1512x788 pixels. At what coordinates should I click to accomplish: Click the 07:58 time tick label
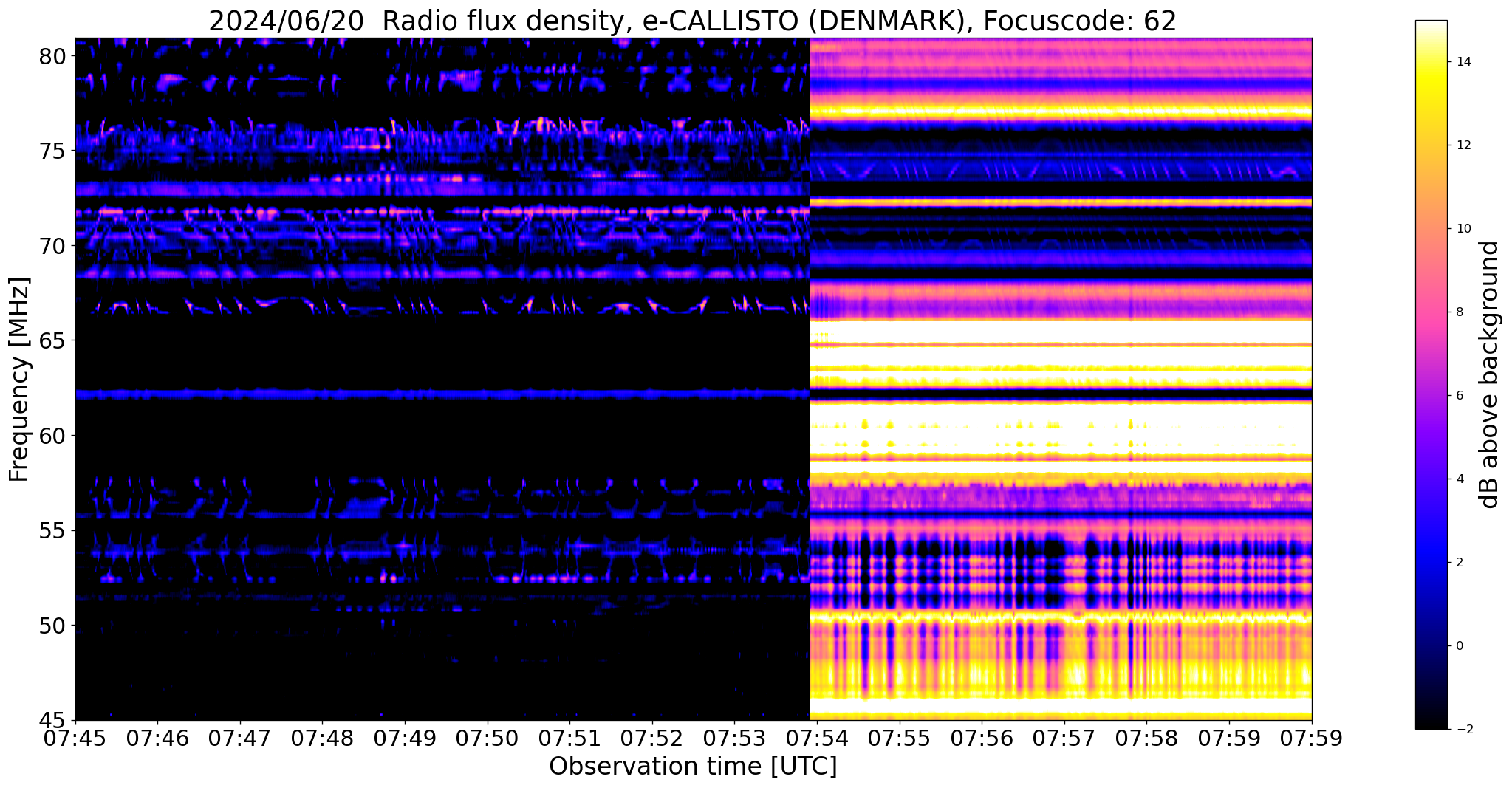point(1146,740)
